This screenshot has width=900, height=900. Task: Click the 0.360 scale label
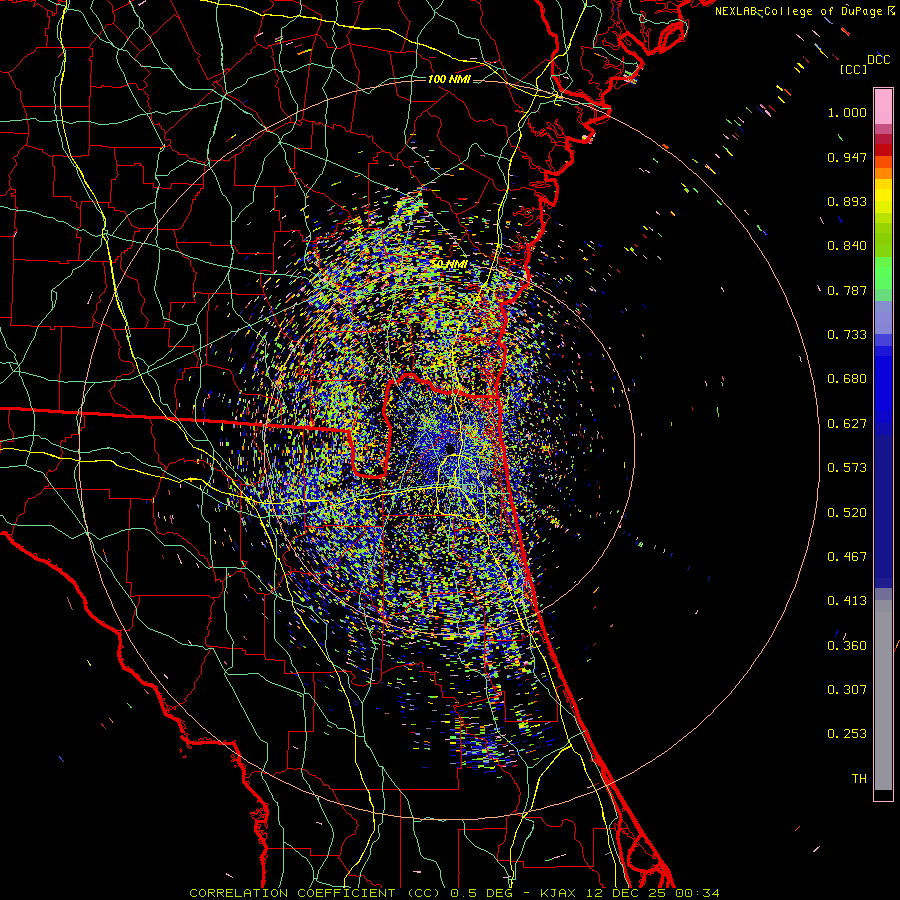[x=847, y=646]
